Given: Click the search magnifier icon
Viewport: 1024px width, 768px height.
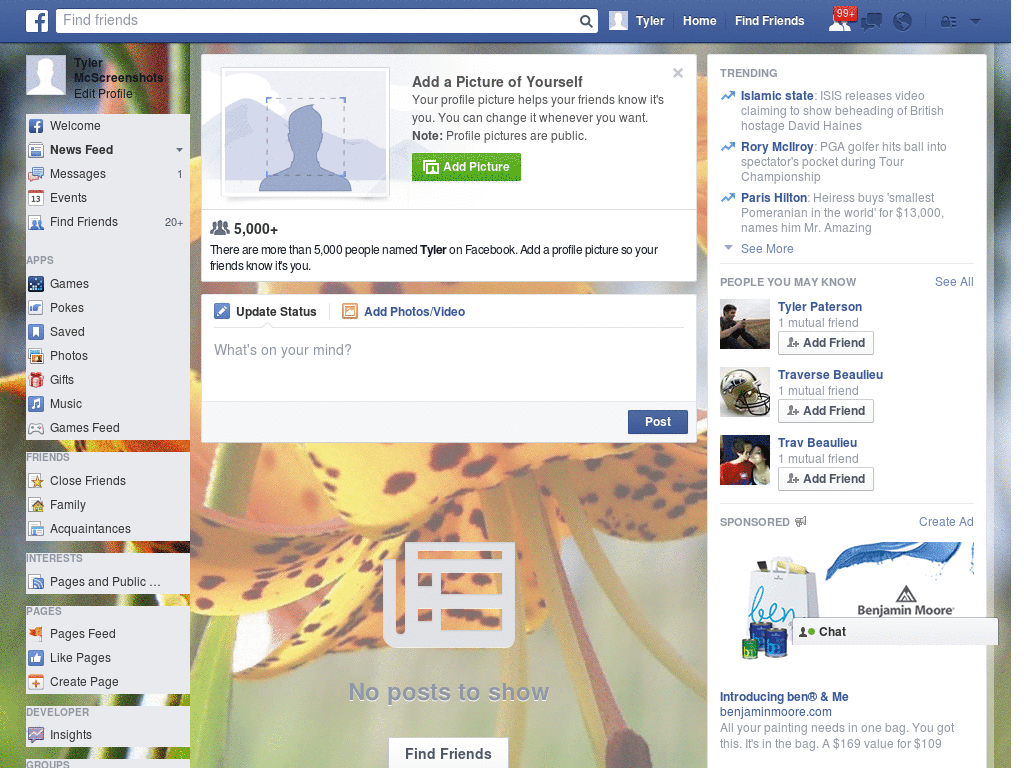Looking at the screenshot, I should pos(586,21).
